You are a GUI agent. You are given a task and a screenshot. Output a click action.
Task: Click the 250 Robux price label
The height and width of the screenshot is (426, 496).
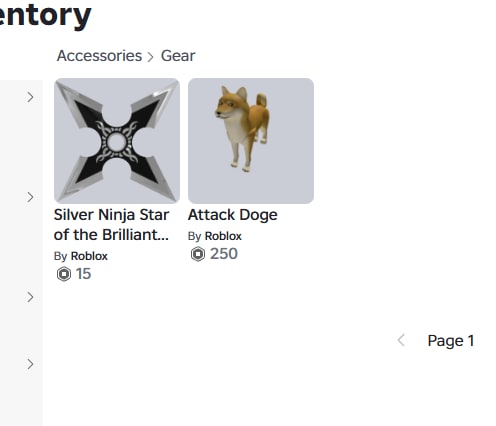(224, 254)
